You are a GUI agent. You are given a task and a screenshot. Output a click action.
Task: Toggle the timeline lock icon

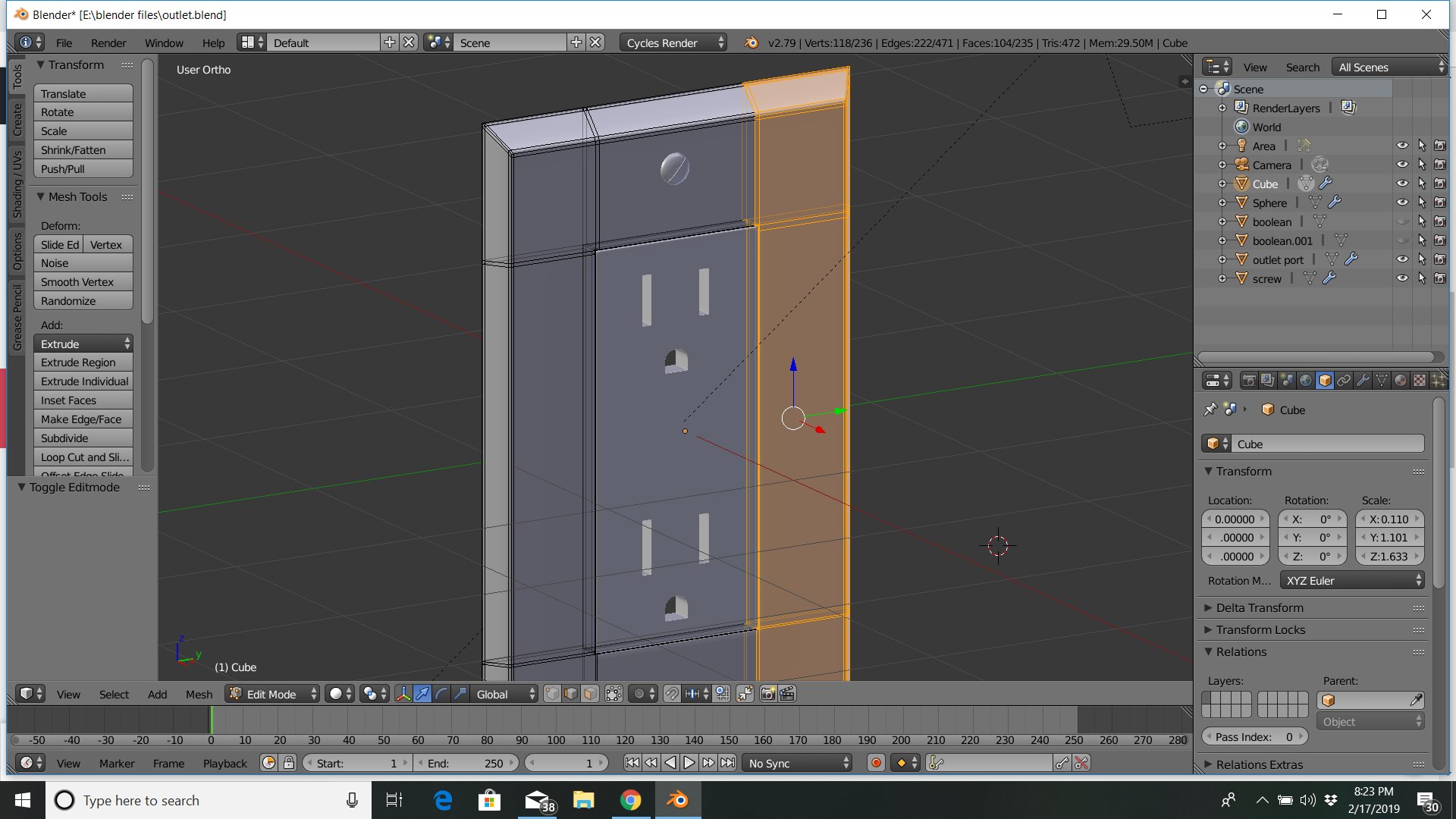click(289, 763)
